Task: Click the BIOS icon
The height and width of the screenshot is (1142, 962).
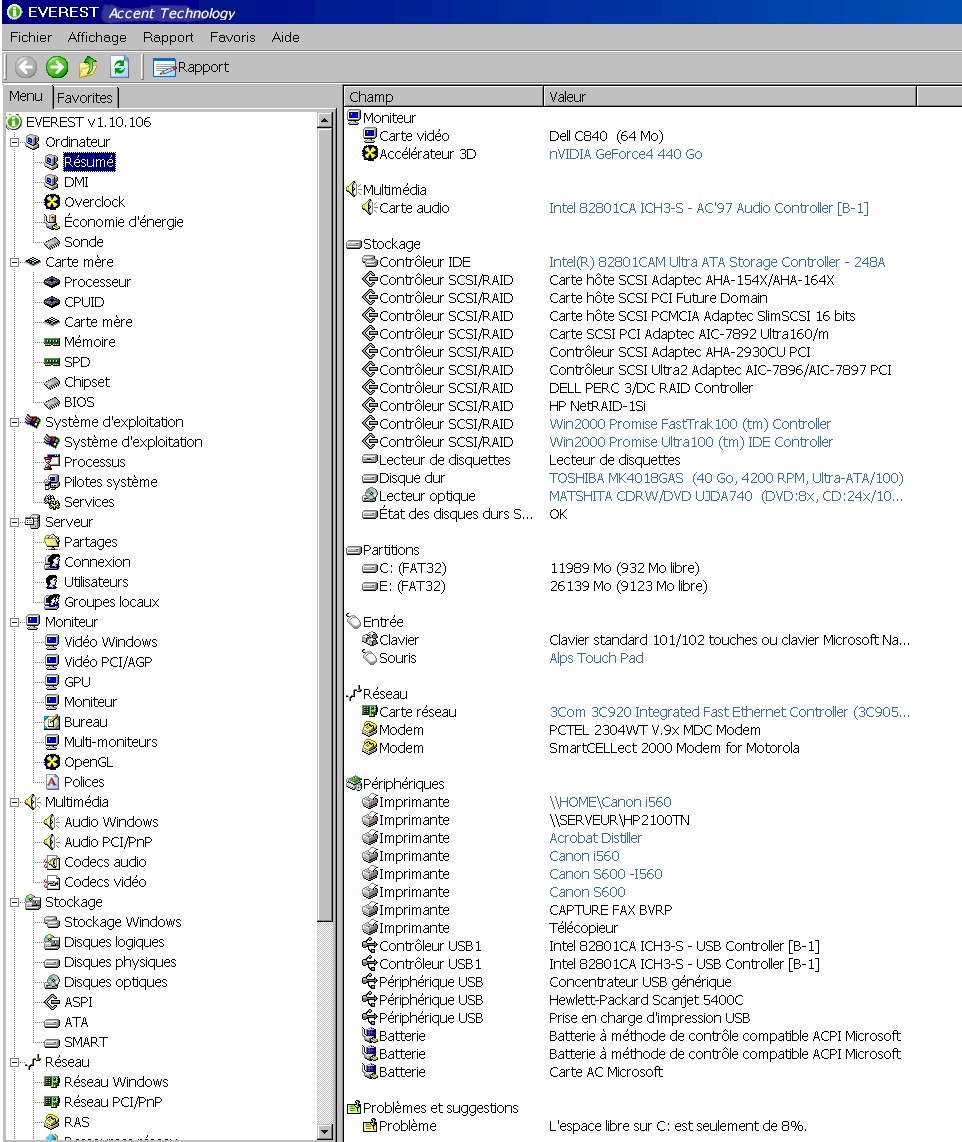Action: point(52,402)
